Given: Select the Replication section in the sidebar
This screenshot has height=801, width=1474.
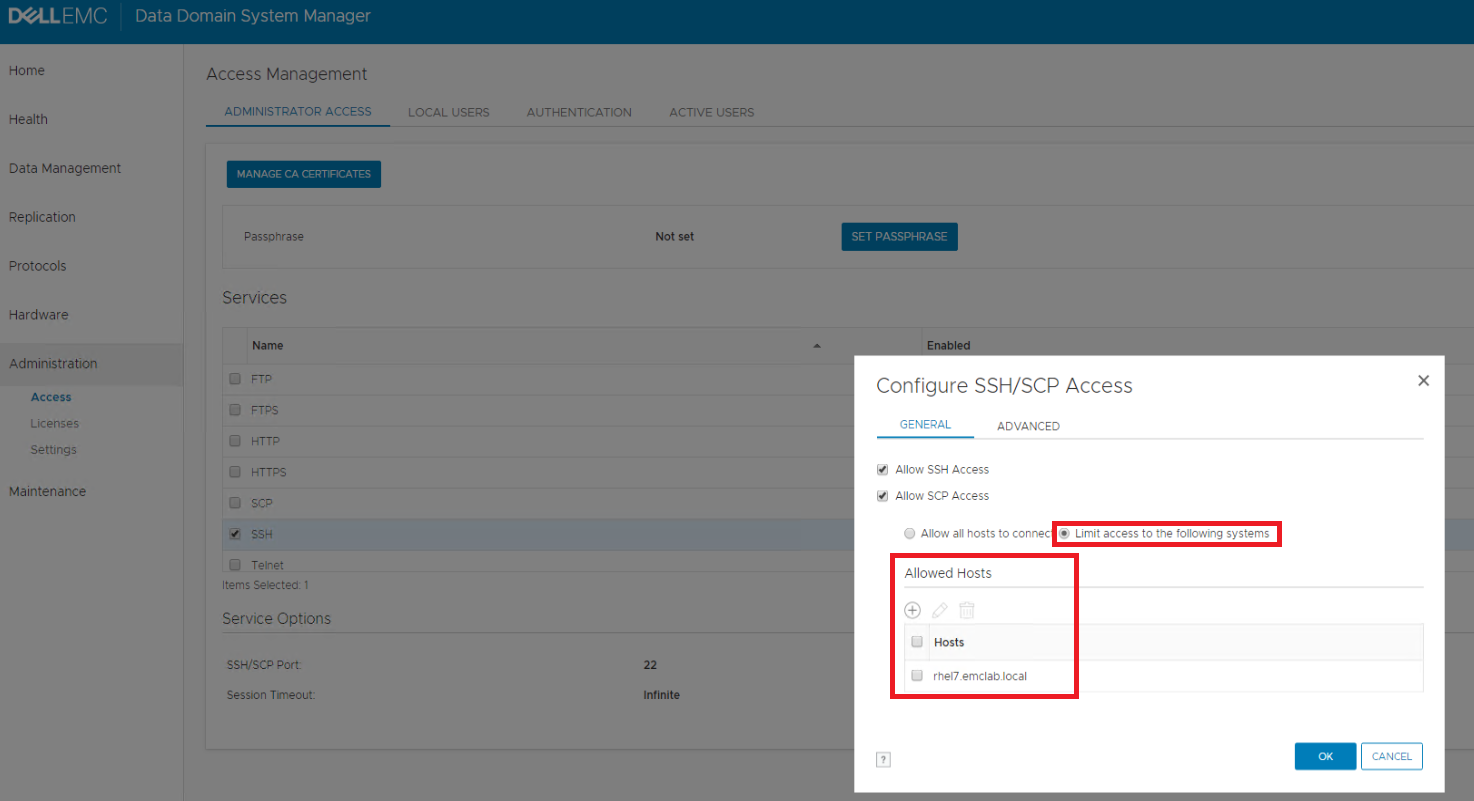Looking at the screenshot, I should click(x=42, y=216).
